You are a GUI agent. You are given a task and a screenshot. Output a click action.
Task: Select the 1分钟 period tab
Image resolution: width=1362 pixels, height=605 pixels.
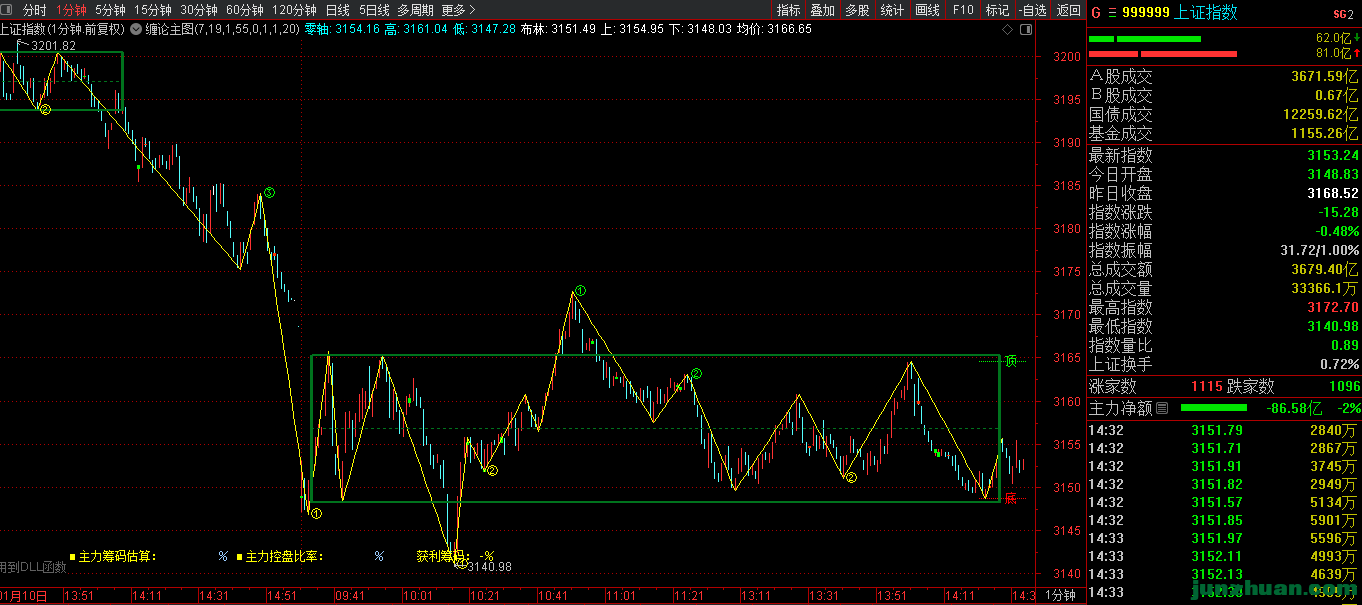(x=71, y=10)
